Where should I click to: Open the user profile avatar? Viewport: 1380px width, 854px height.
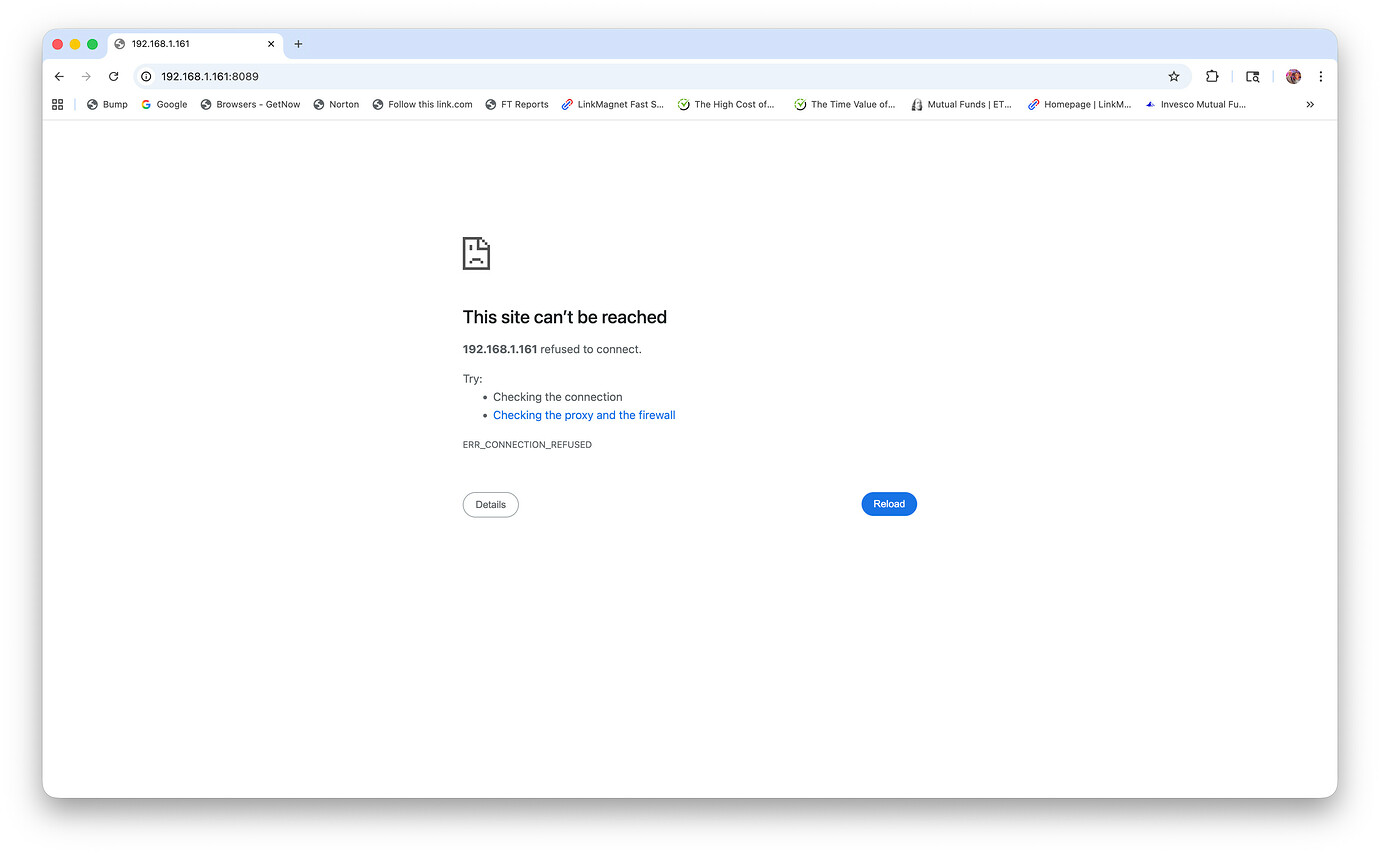tap(1293, 76)
